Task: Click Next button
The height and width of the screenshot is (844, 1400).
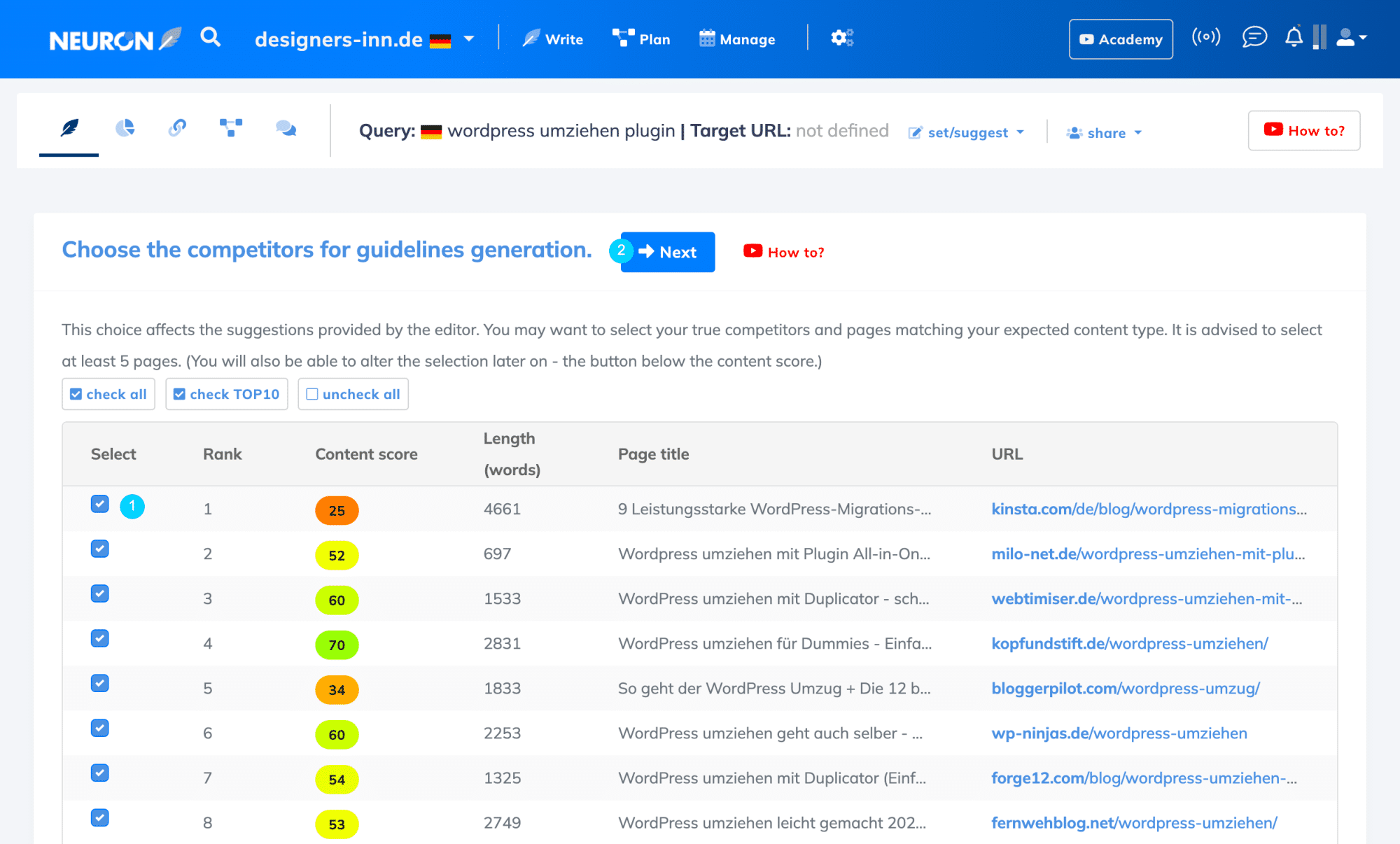Action: (x=668, y=252)
